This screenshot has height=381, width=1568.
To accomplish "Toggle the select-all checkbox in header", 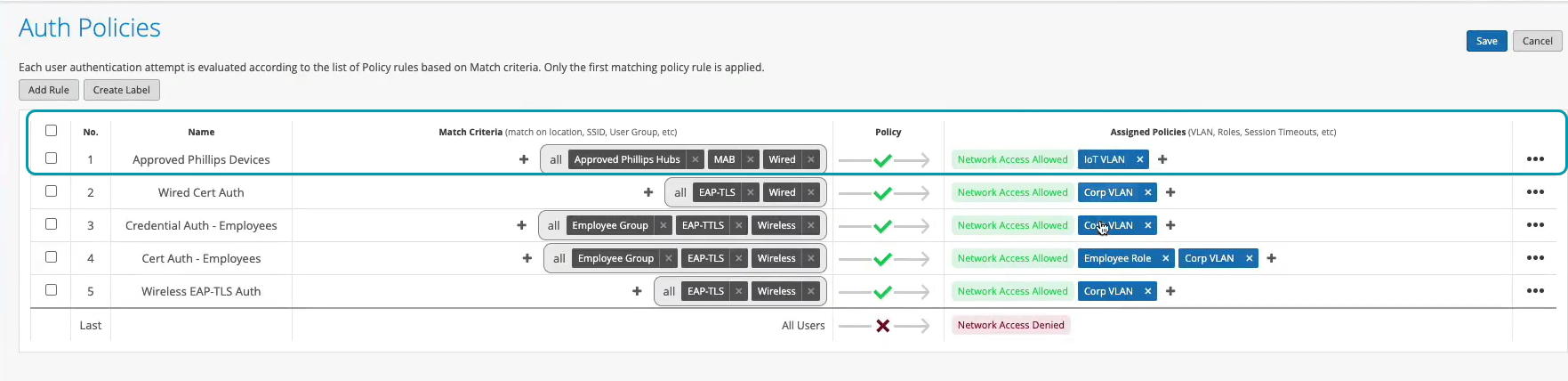I will coord(52,131).
